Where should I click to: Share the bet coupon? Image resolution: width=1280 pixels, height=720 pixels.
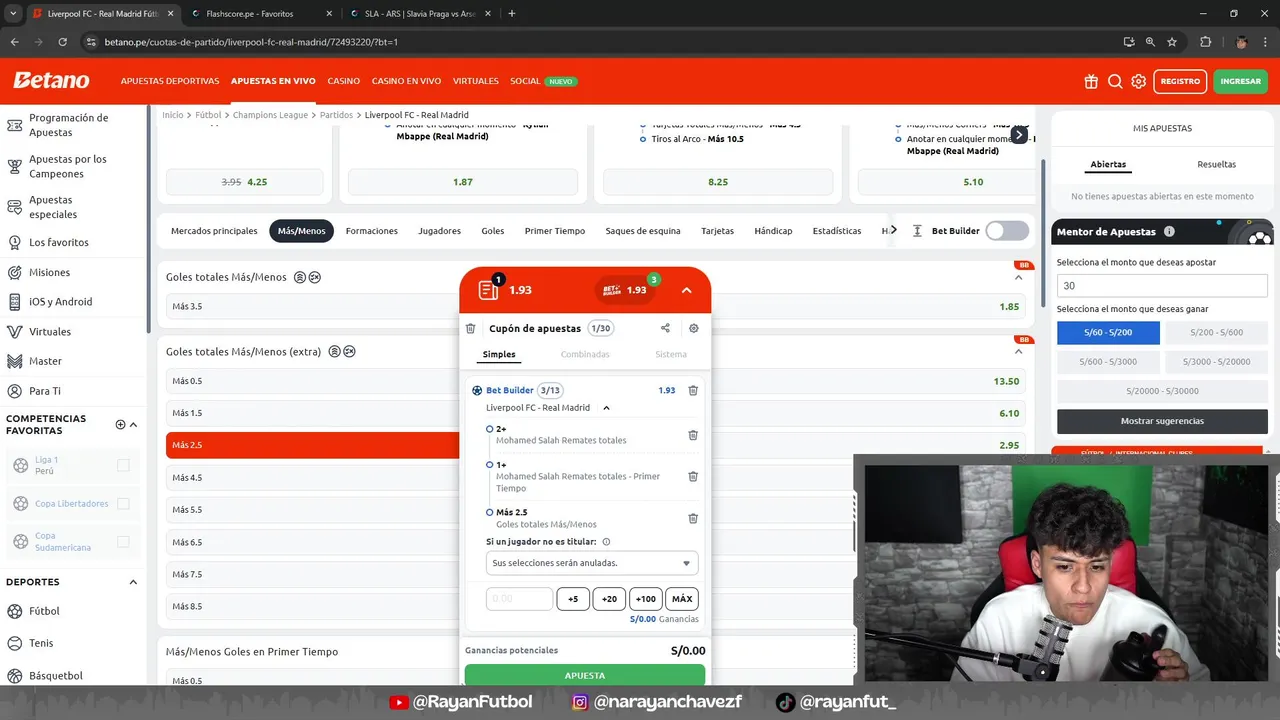(x=665, y=328)
